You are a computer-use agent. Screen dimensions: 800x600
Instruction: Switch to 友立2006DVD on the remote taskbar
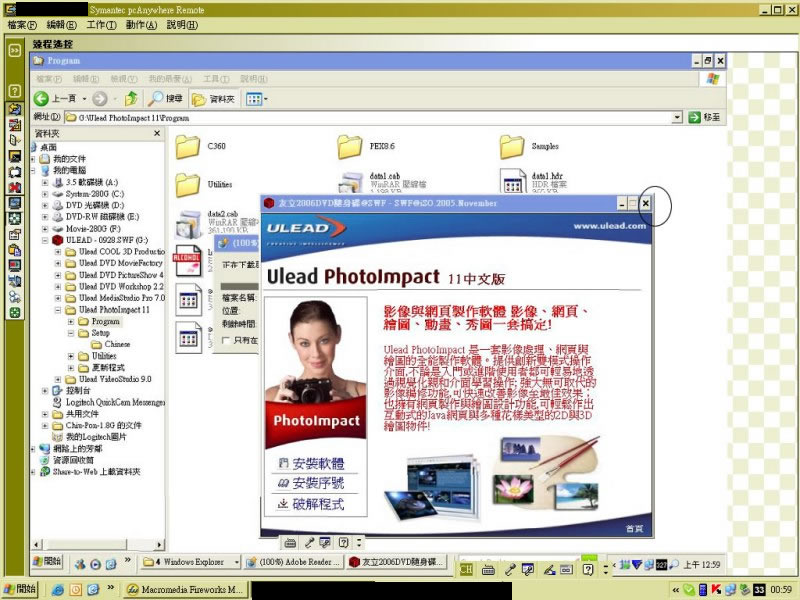click(x=396, y=562)
